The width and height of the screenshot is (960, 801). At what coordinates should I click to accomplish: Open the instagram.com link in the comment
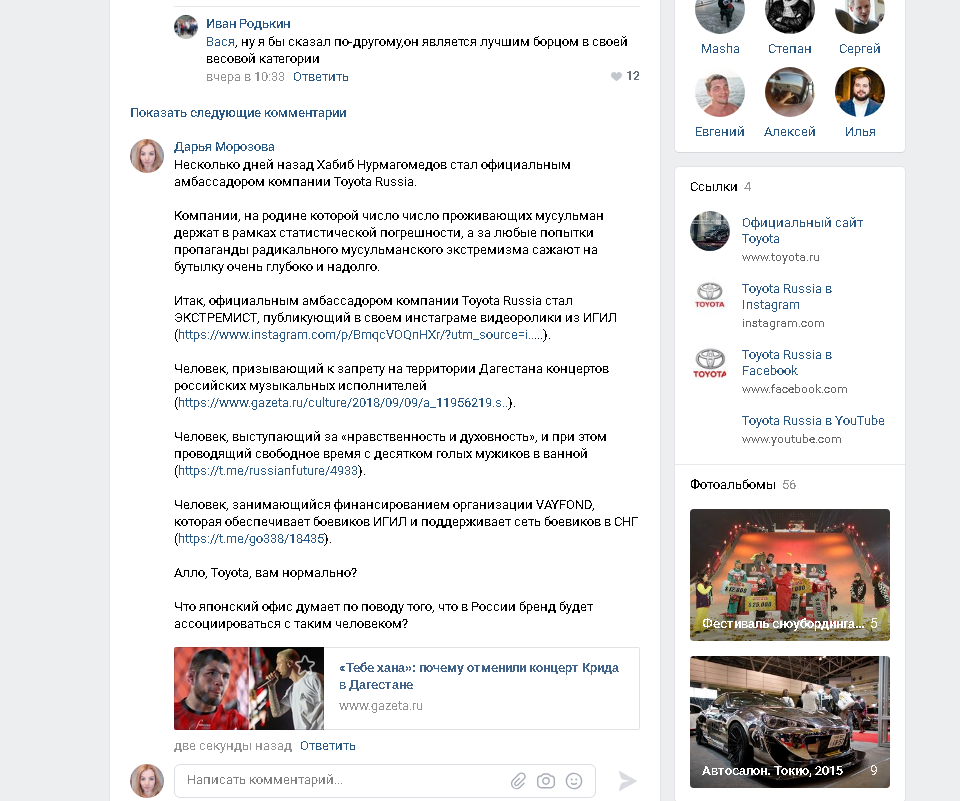point(361,335)
